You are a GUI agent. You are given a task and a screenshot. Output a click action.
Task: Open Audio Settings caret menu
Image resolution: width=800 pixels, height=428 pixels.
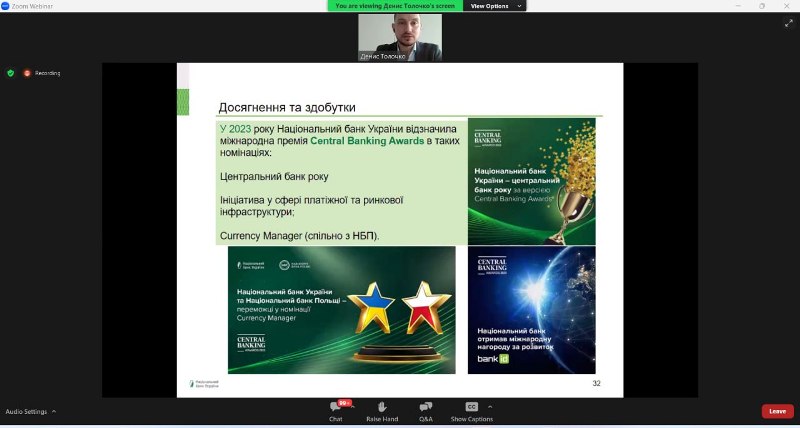pyautogui.click(x=54, y=411)
